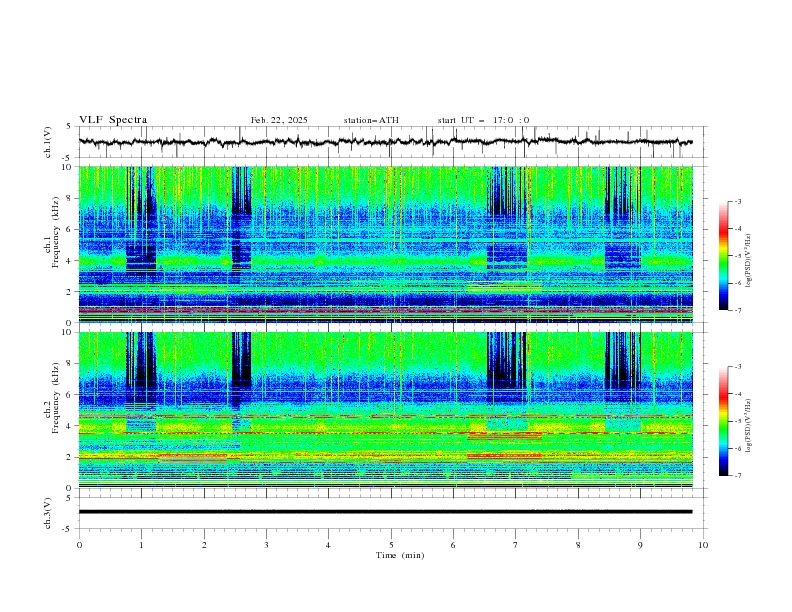Select the ch.2 "Frequency (kHz)" axis label
The width and height of the screenshot is (792, 612).
pos(55,398)
